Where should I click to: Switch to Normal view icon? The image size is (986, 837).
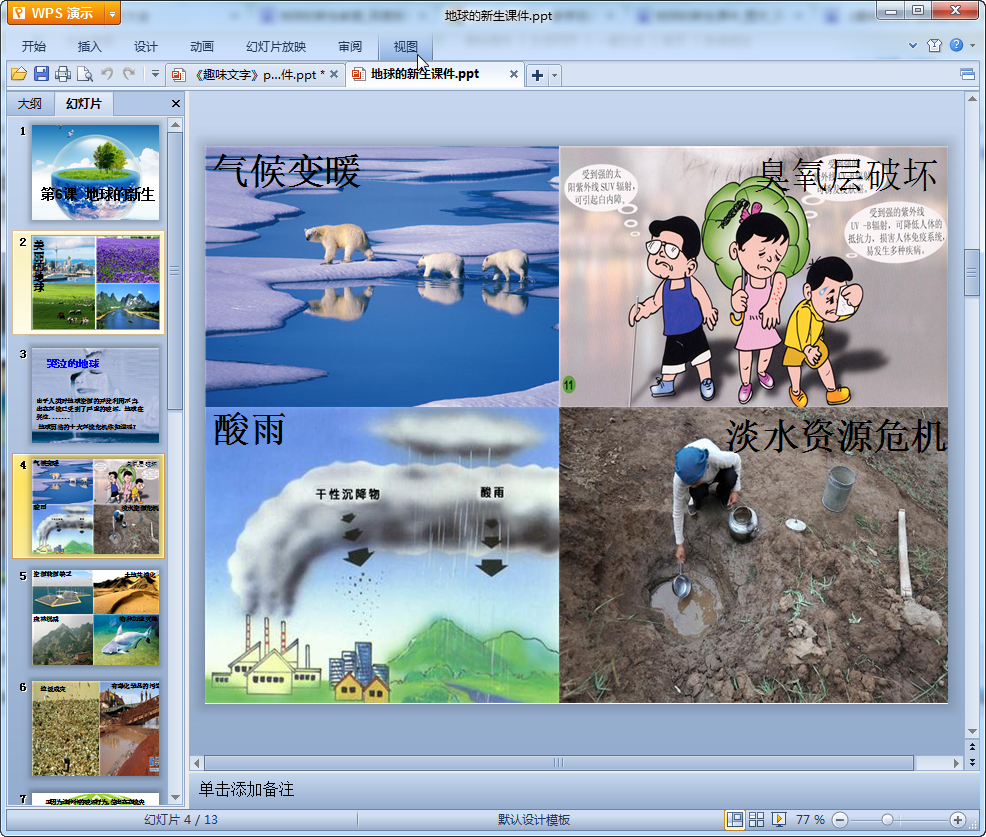click(734, 819)
